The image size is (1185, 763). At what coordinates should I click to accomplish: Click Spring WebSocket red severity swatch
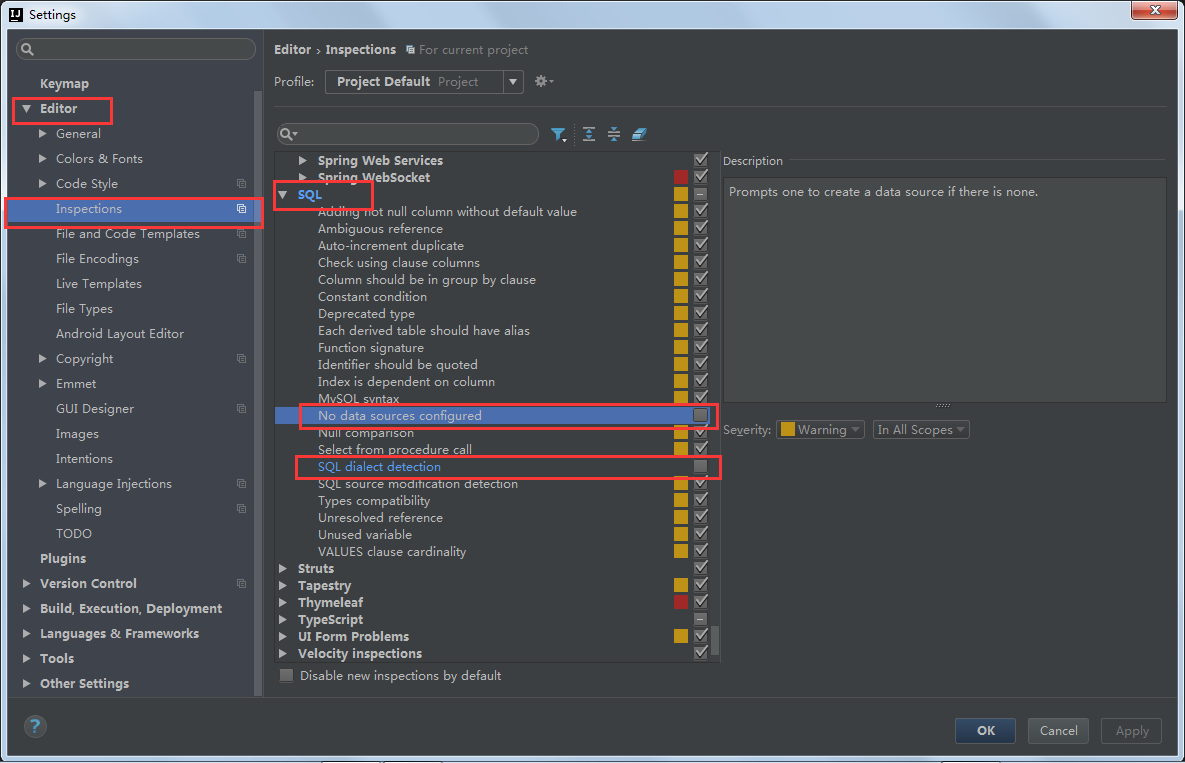(x=681, y=177)
